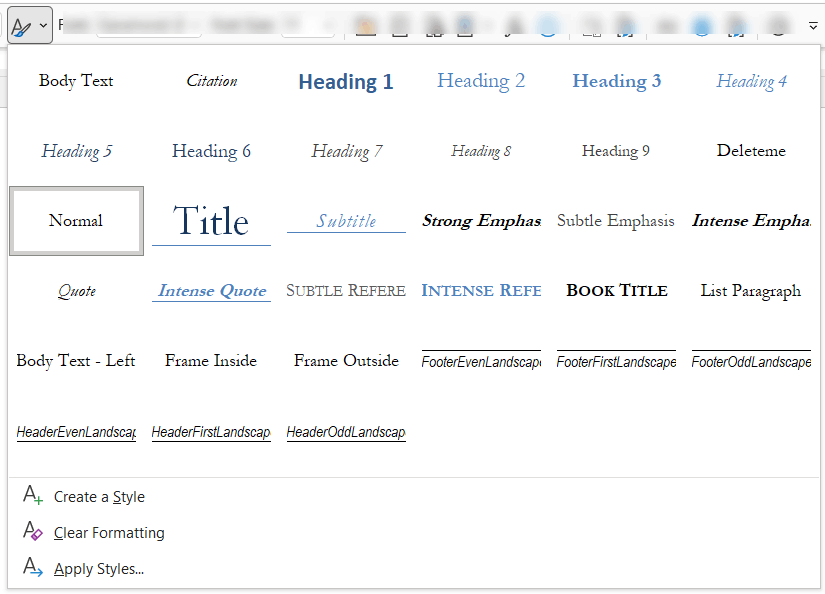This screenshot has width=825, height=594.
Task: Apply the List Paragraph style
Action: click(x=751, y=291)
